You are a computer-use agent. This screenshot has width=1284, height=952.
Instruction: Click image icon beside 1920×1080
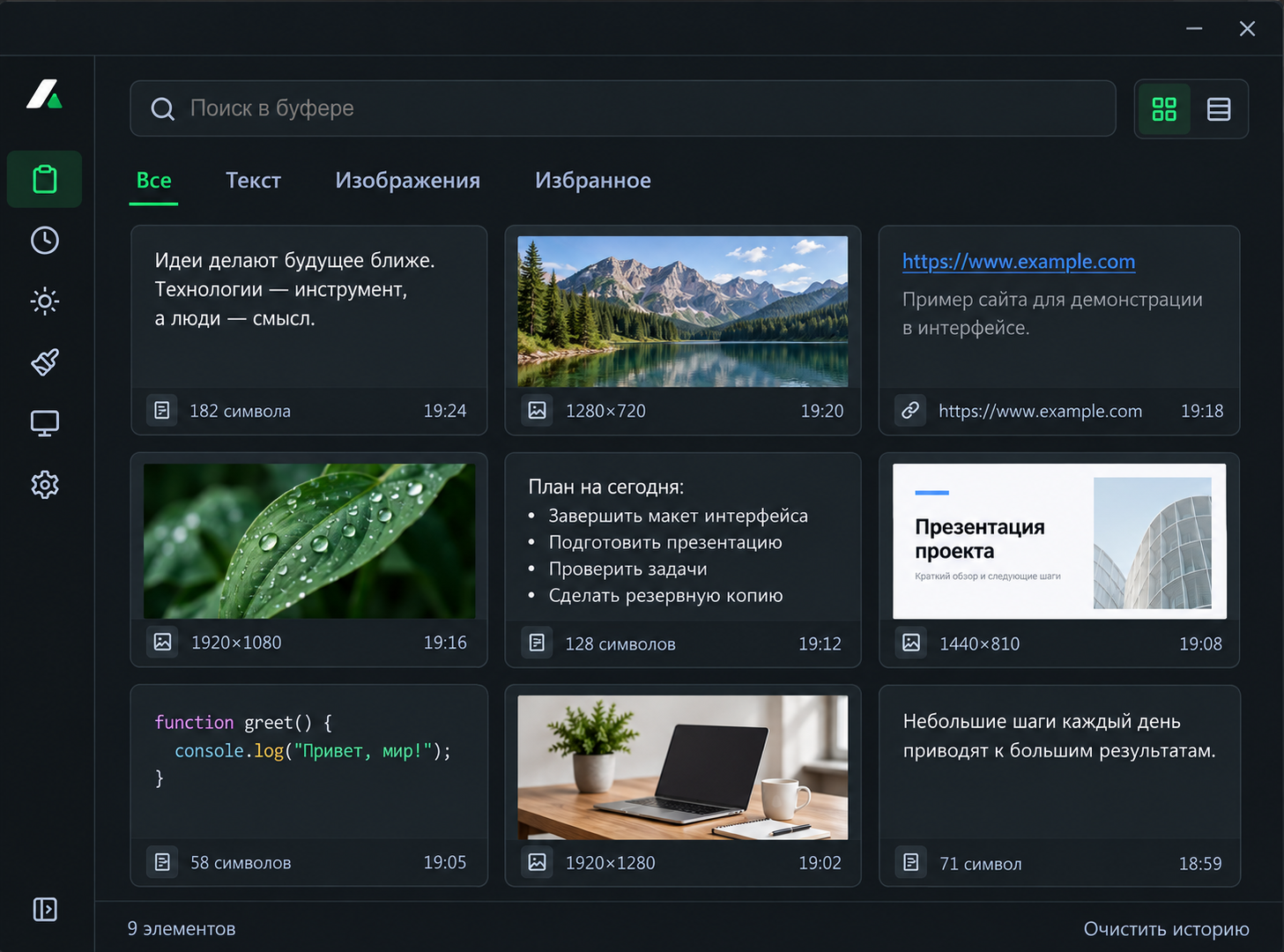click(x=163, y=642)
